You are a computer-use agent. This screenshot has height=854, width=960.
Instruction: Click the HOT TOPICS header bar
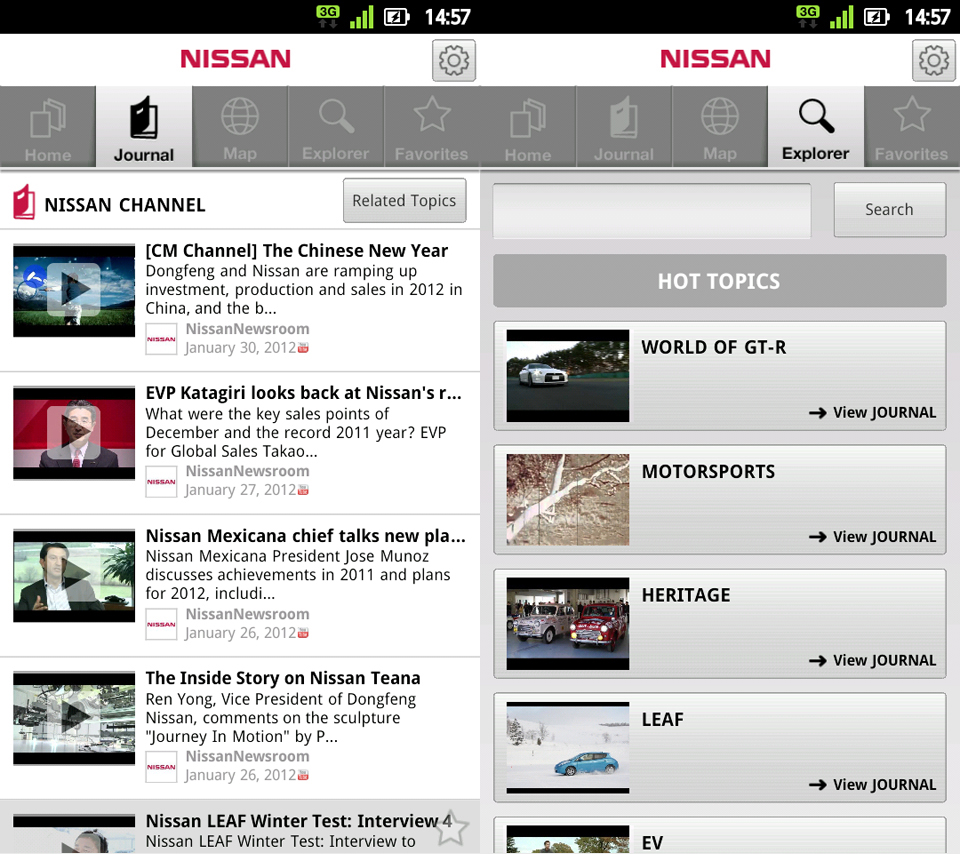click(720, 281)
